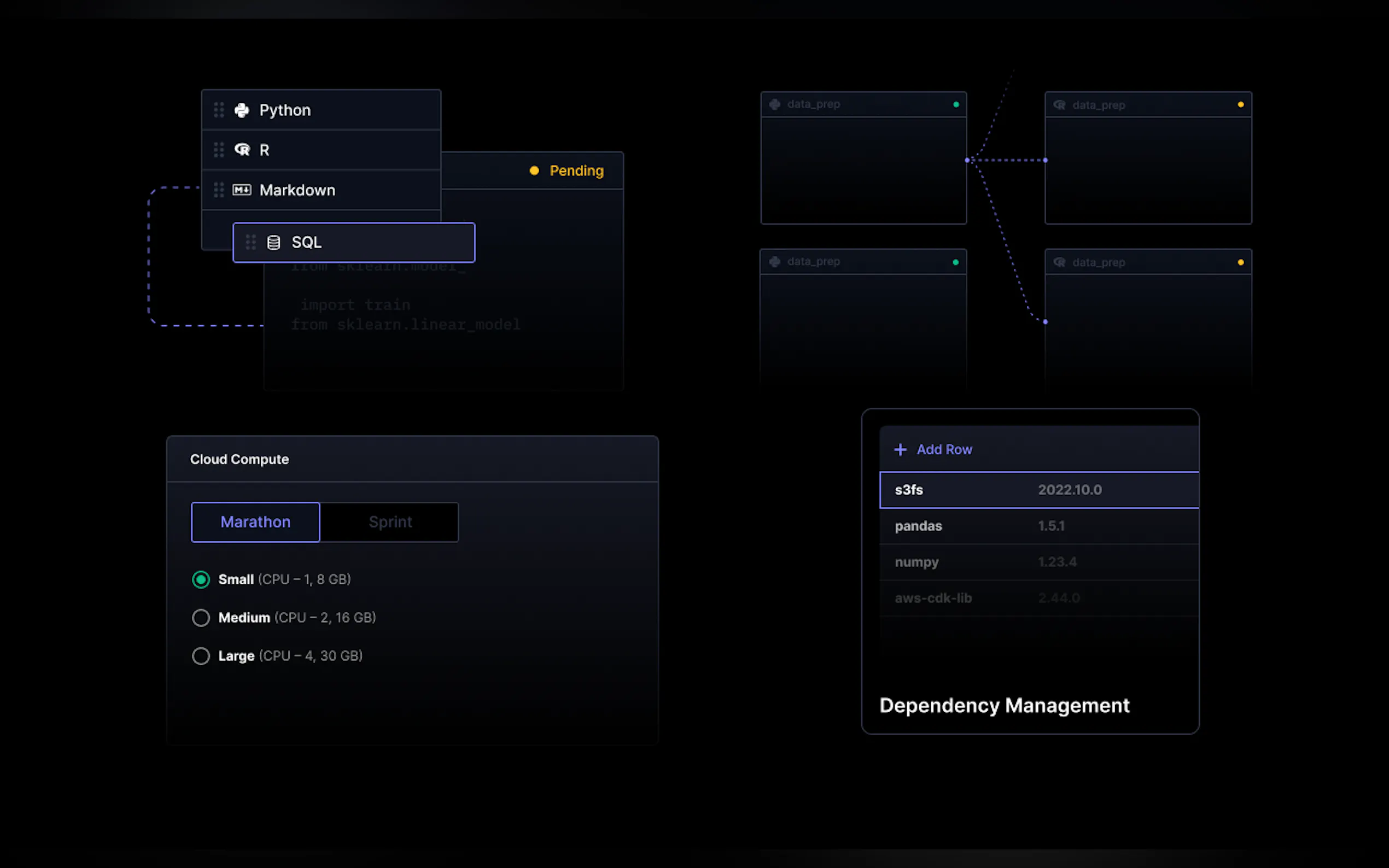The height and width of the screenshot is (868, 1389).
Task: Click the Markdown icon in cell type list
Action: point(242,190)
